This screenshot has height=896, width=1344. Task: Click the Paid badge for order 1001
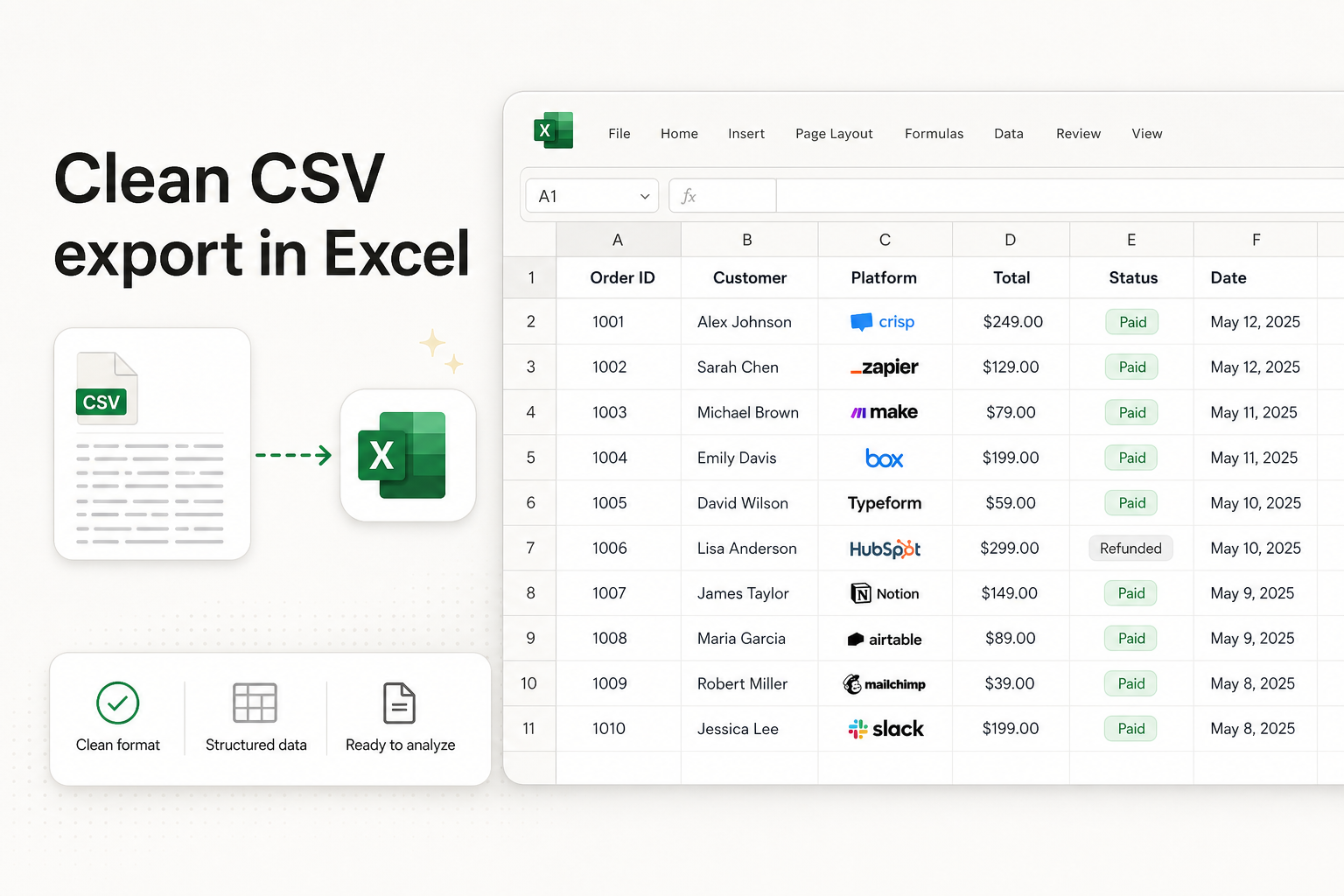point(1132,322)
